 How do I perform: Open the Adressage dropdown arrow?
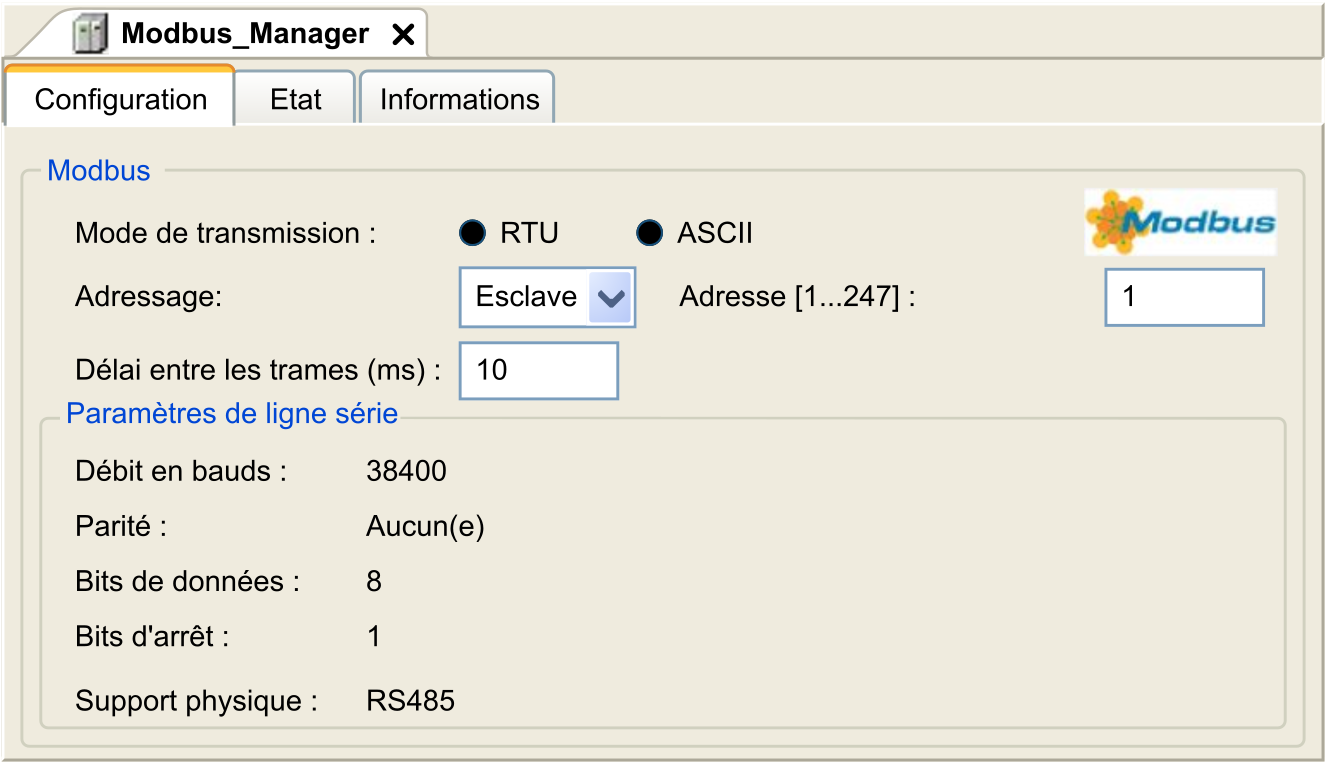[x=611, y=297]
